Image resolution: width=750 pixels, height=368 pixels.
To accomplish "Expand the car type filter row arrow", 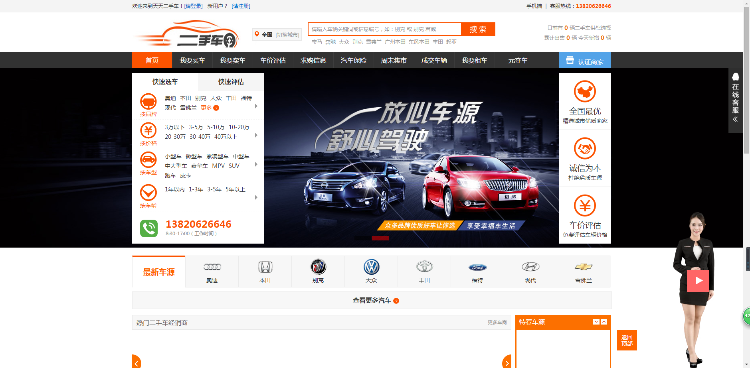I will coord(256,164).
